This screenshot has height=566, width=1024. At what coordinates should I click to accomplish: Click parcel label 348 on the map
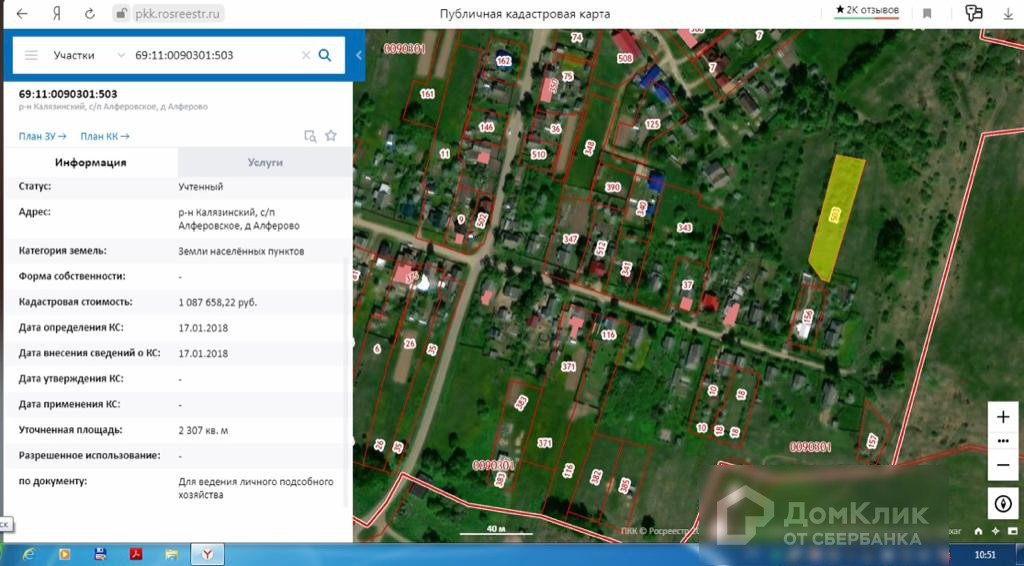(589, 148)
